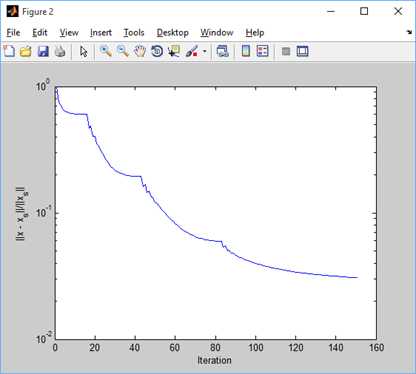Toggle the Data Cursor tool
The image size is (416, 374).
coord(174,51)
